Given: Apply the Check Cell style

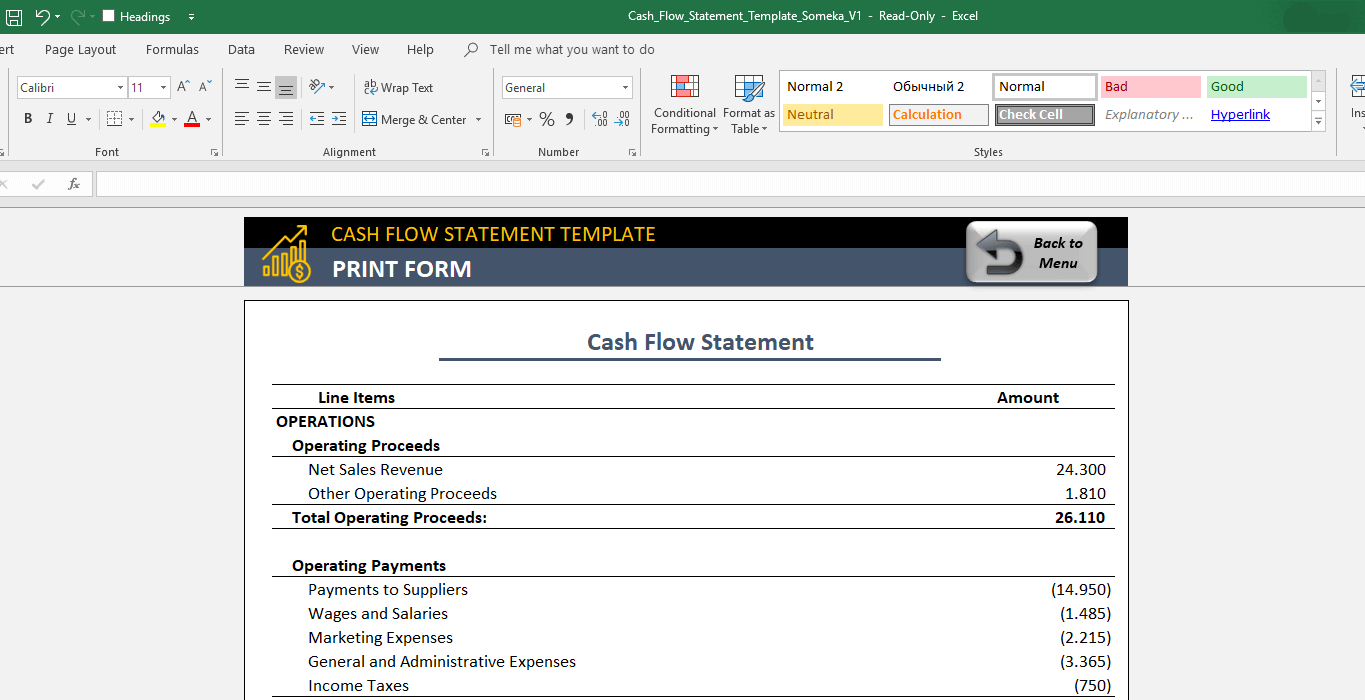Looking at the screenshot, I should [1045, 115].
